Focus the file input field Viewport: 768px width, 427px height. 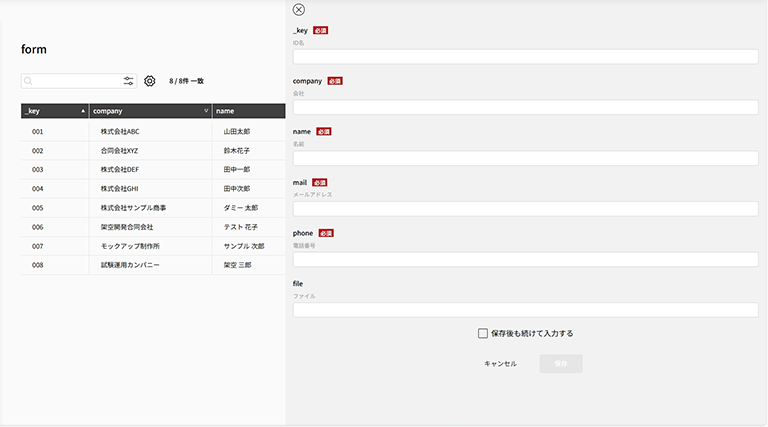526,309
